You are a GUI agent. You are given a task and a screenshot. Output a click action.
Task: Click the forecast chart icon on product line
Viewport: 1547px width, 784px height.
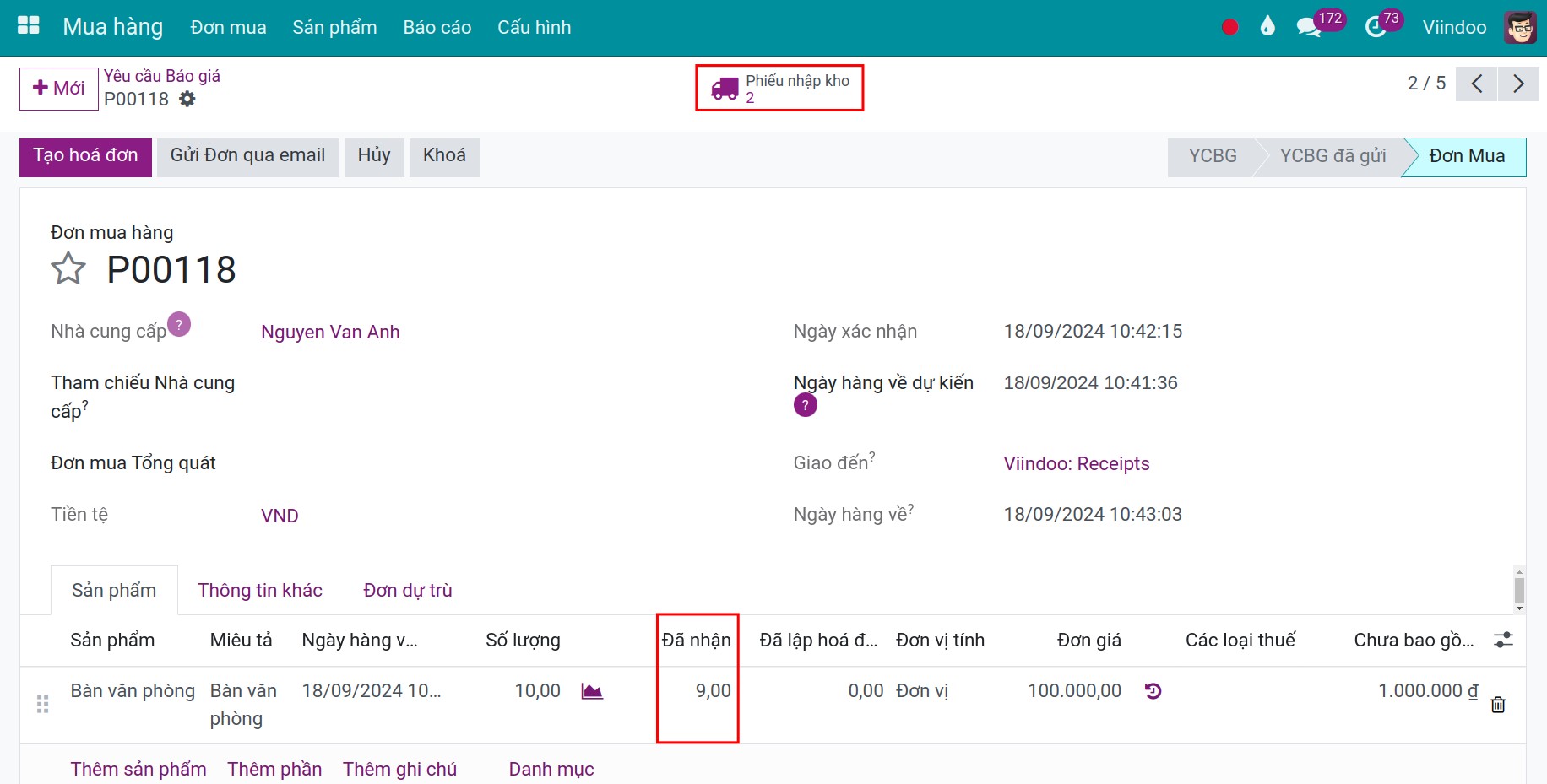tap(592, 691)
